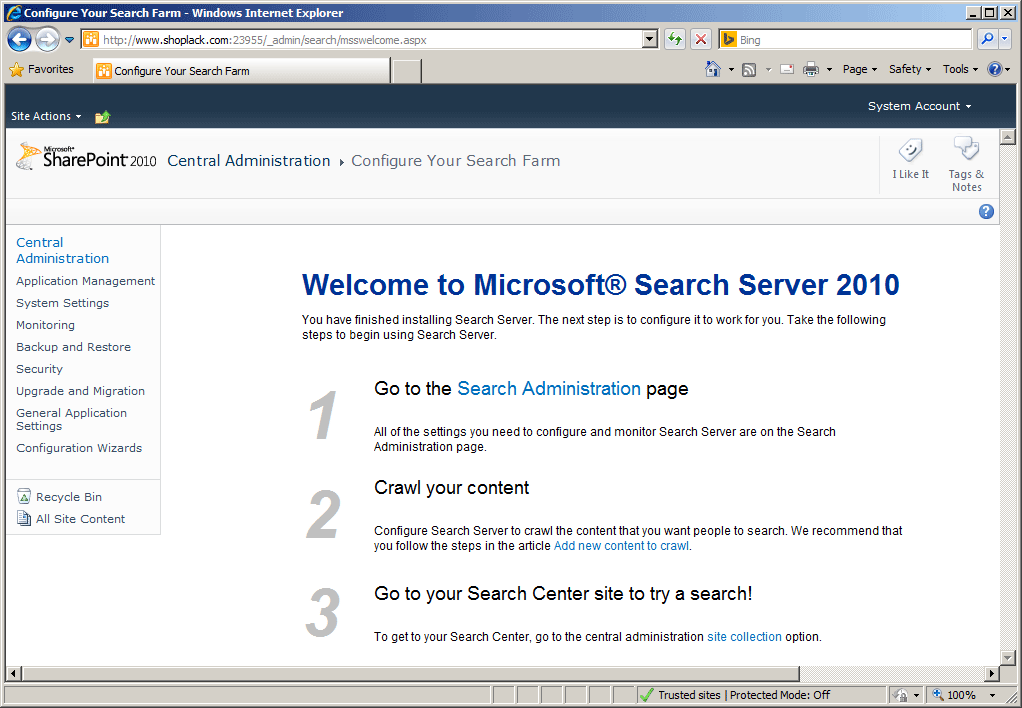The width and height of the screenshot is (1022, 708).
Task: Open the Site Actions menu
Action: [46, 116]
